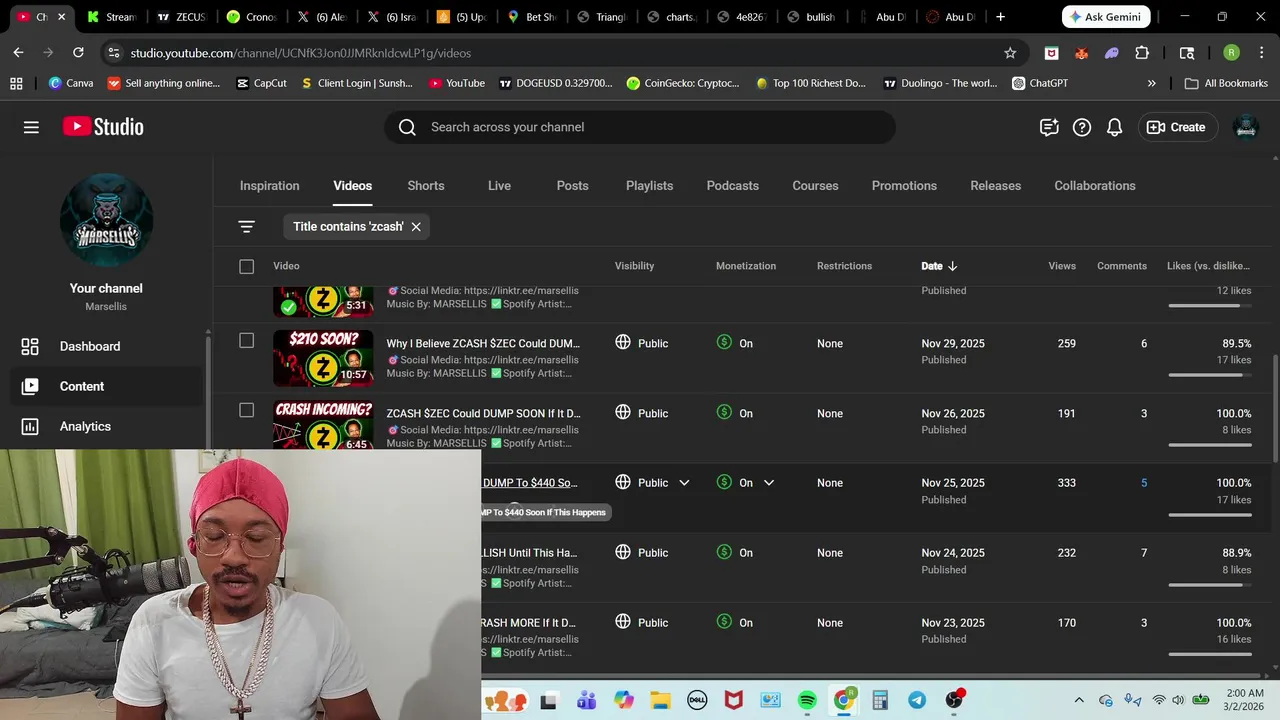Open the Courses tab

(815, 186)
